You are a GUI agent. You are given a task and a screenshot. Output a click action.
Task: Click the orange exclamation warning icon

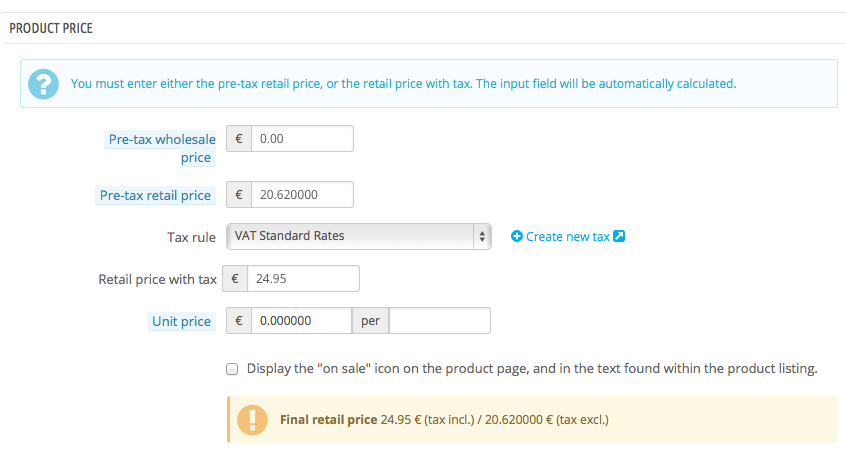pos(252,419)
